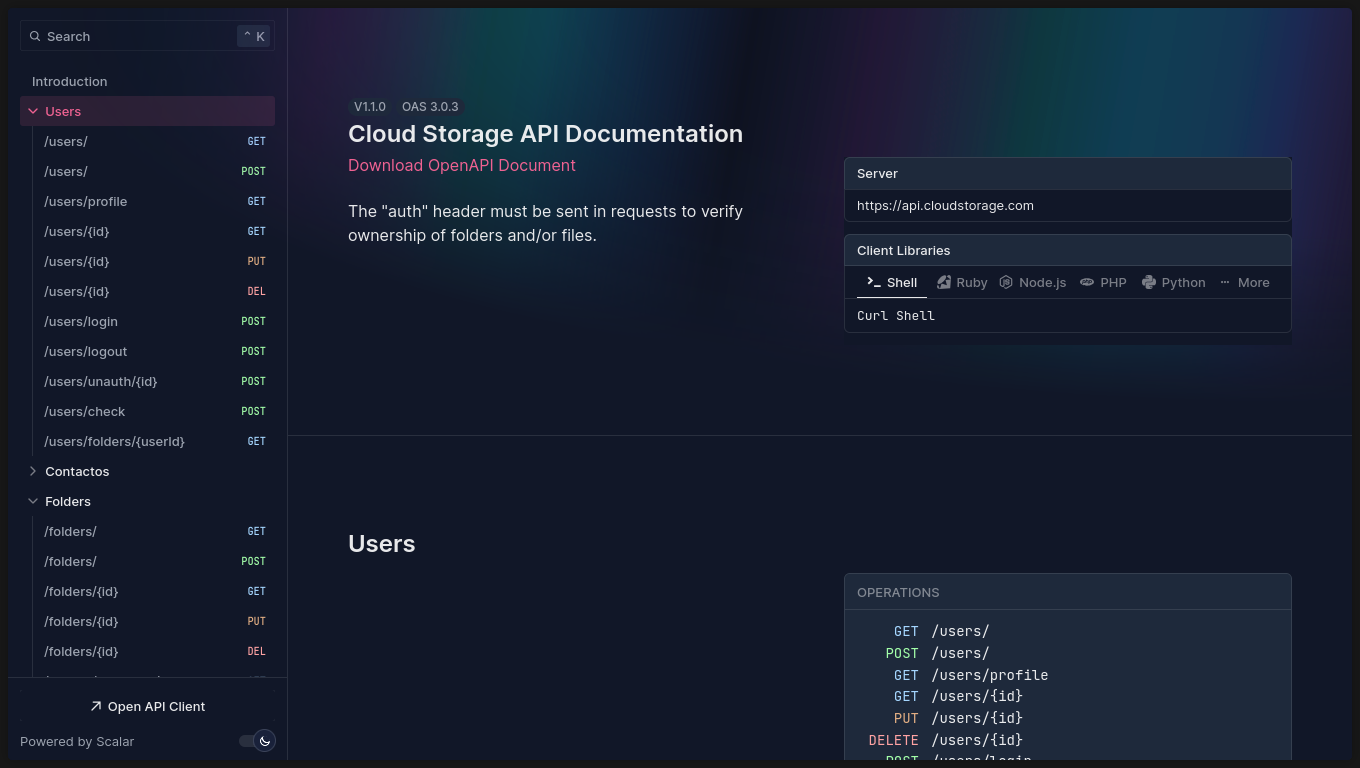Screen dimensions: 1360x768
Task: Collapse the Users section chevron
Action: 33,111
